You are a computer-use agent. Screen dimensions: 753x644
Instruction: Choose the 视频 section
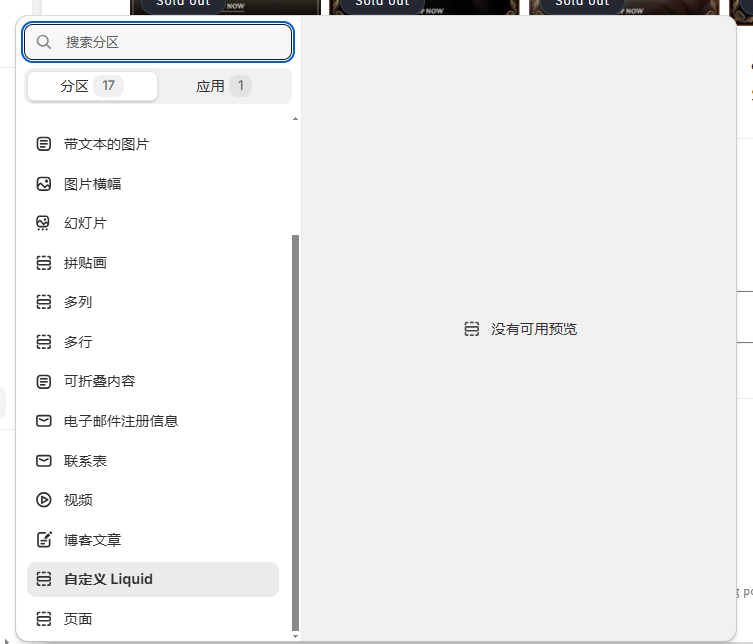point(153,500)
